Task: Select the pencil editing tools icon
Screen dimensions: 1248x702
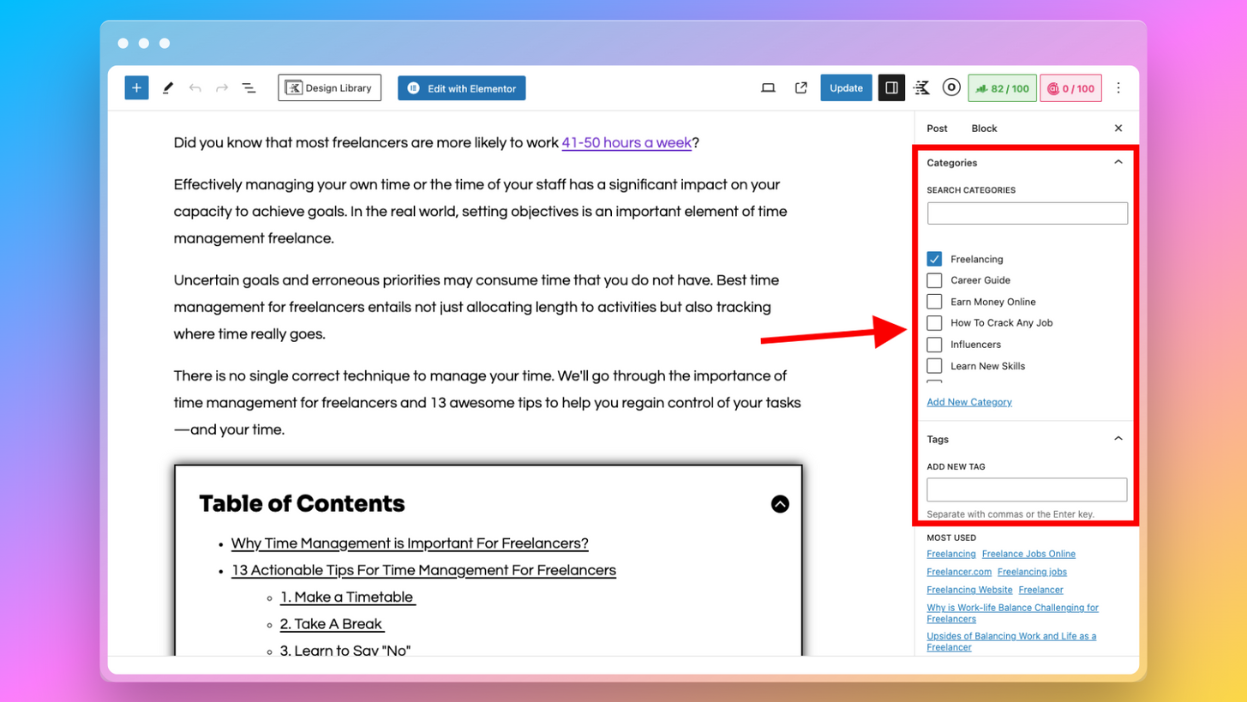Action: pos(167,87)
